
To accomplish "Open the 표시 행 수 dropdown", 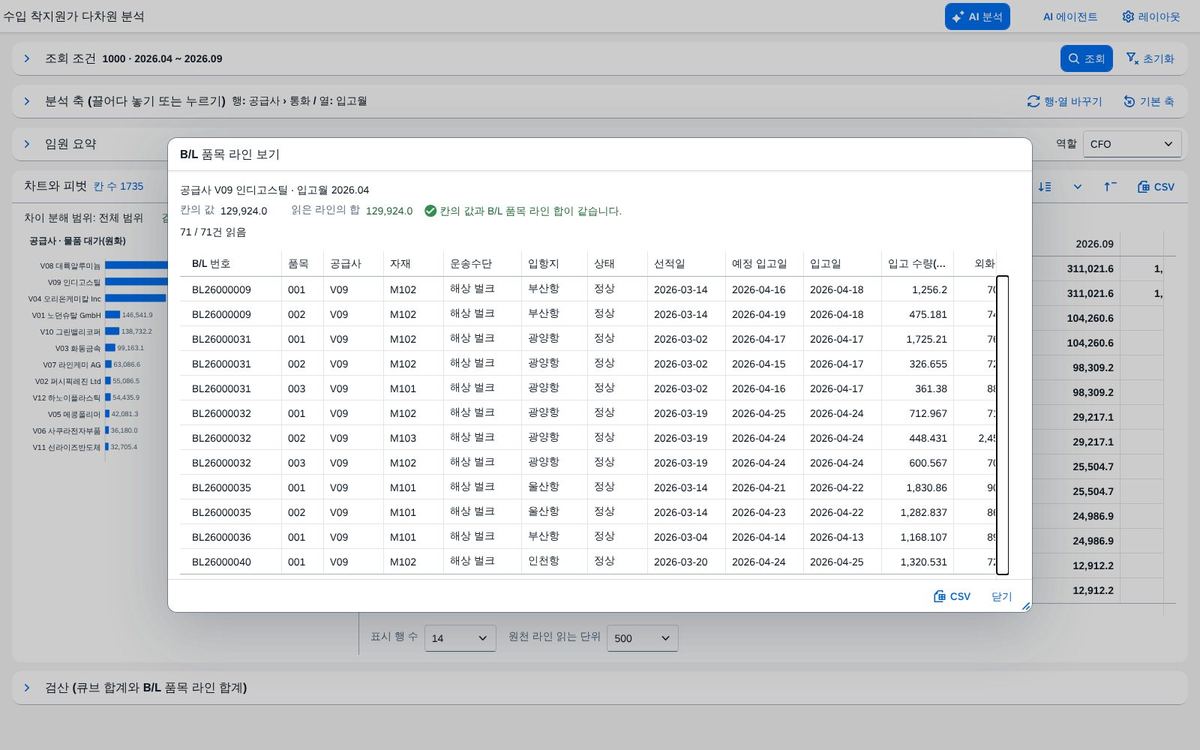I will coord(460,638).
